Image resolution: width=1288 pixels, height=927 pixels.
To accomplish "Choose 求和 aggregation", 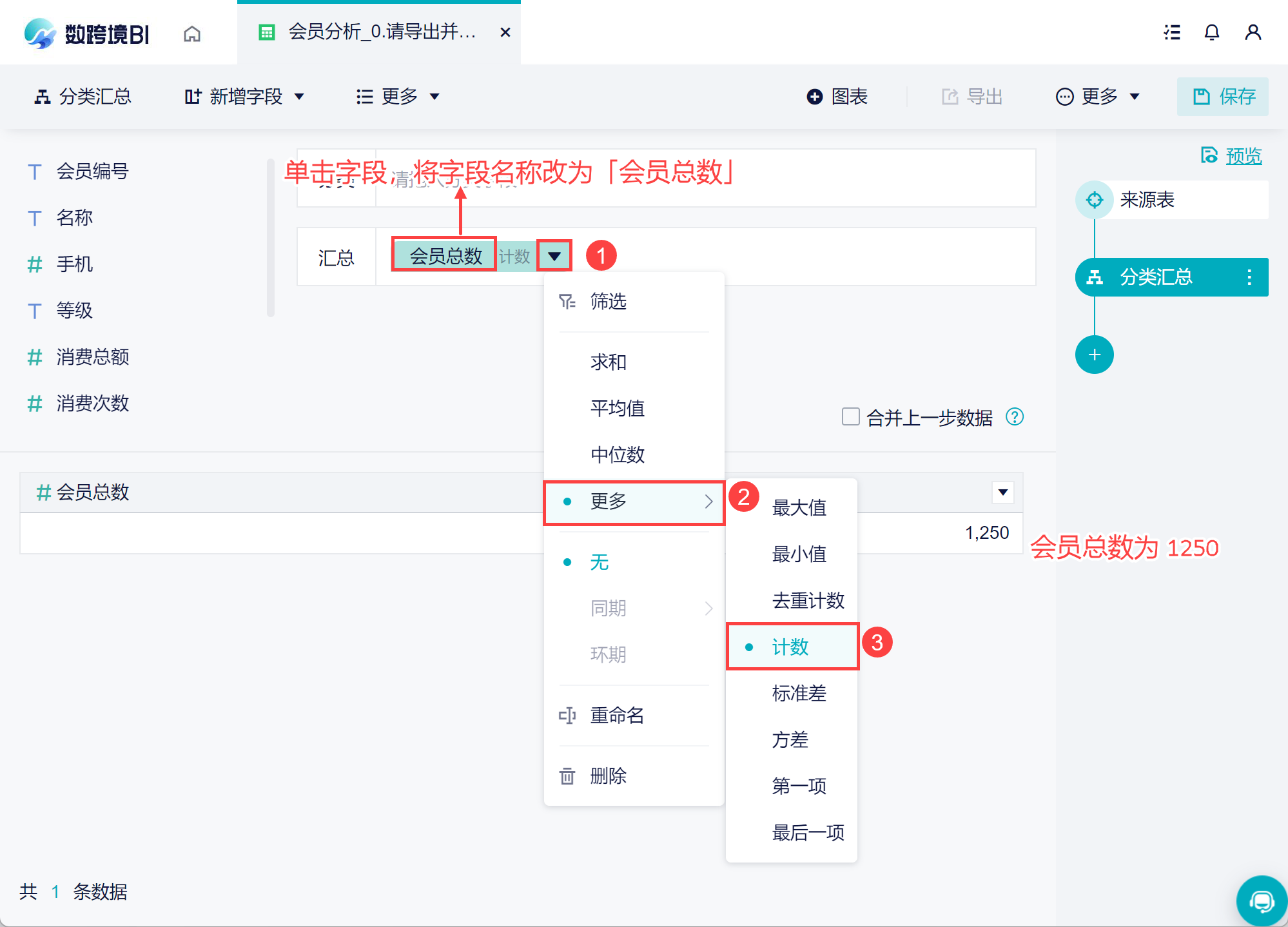I will (x=634, y=362).
